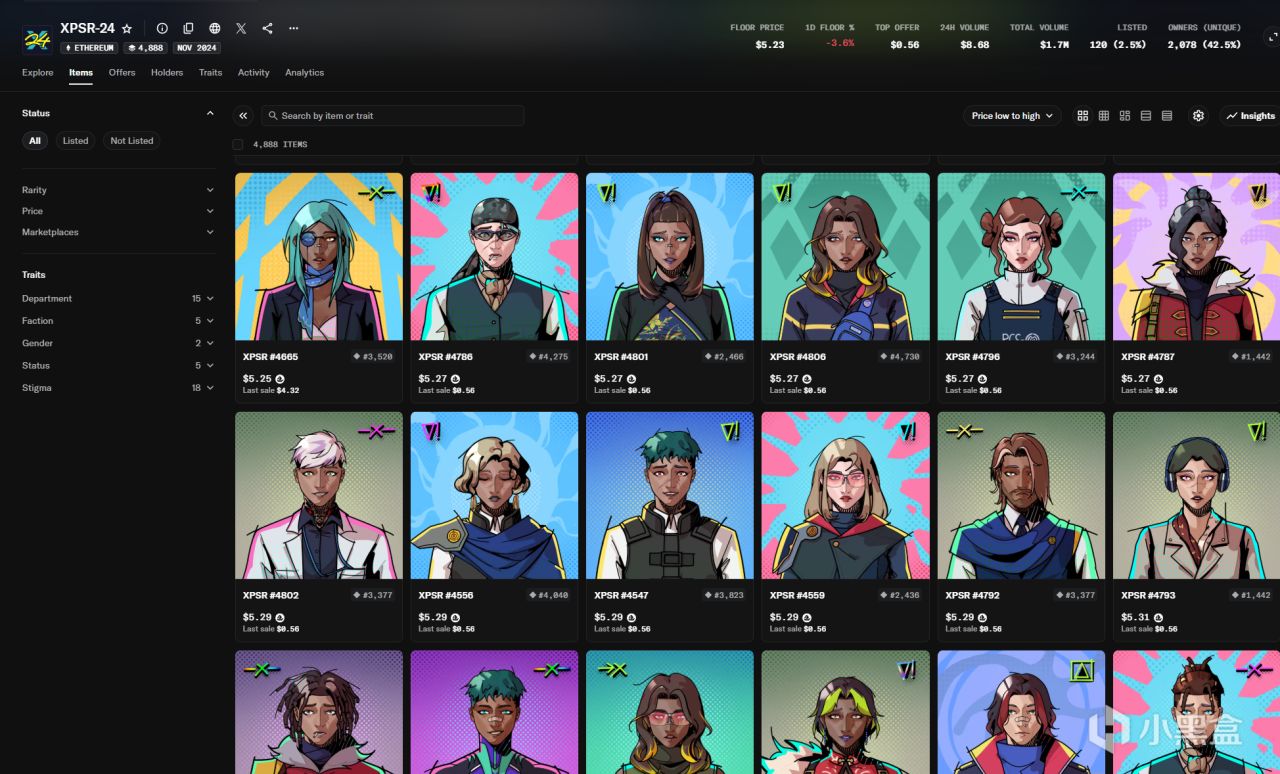
Task: Click the rarity rank #3,823 badge
Action: click(724, 596)
